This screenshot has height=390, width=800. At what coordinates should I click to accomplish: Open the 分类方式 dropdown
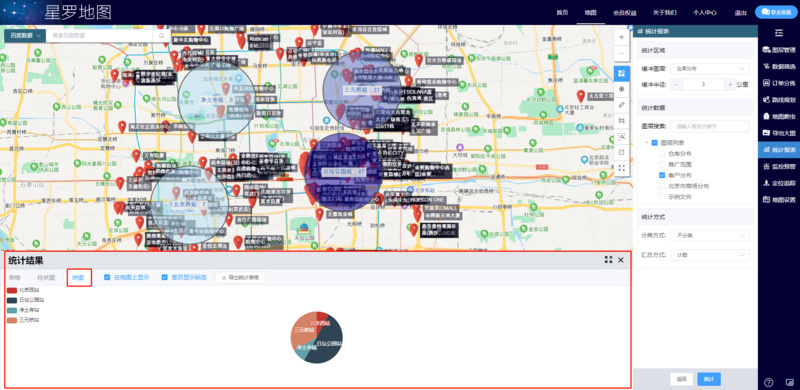pyautogui.click(x=710, y=236)
